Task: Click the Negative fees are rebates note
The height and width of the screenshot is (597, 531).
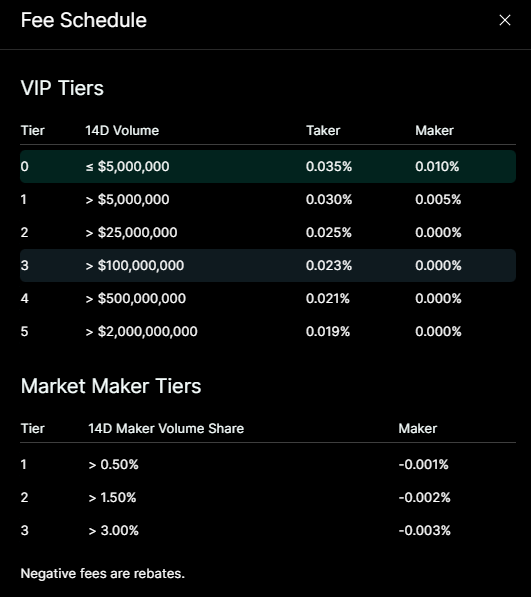Action: 102,573
